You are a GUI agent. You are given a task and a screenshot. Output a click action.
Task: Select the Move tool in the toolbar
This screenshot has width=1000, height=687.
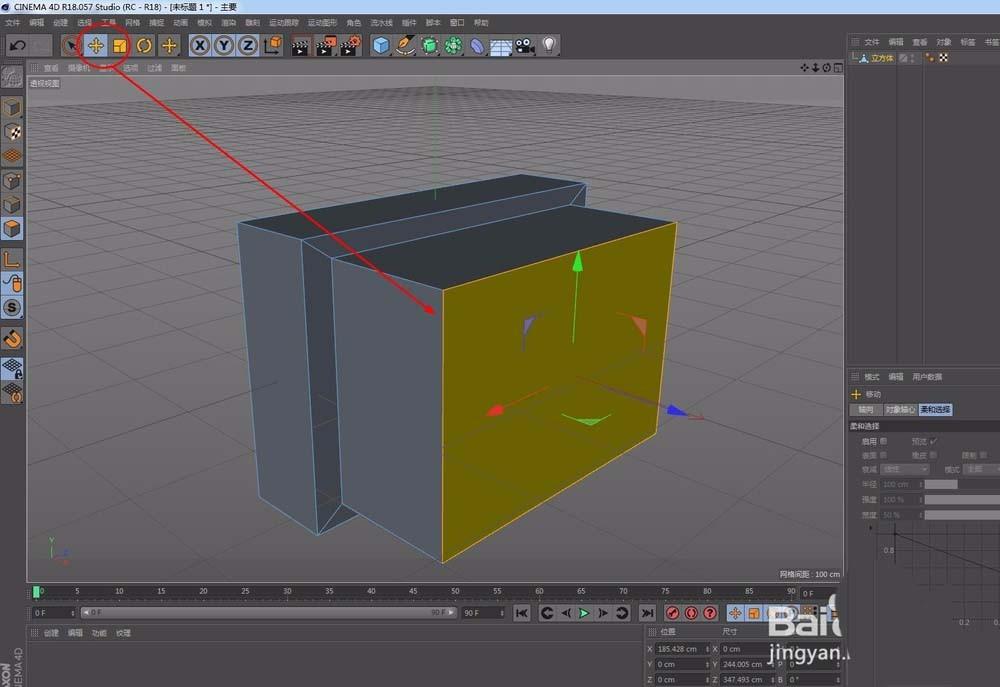click(96, 45)
